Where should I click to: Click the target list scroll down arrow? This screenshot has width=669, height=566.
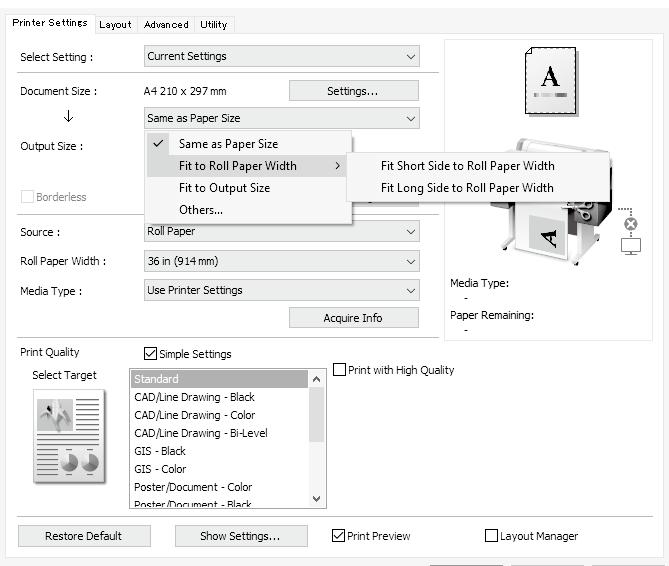317,498
